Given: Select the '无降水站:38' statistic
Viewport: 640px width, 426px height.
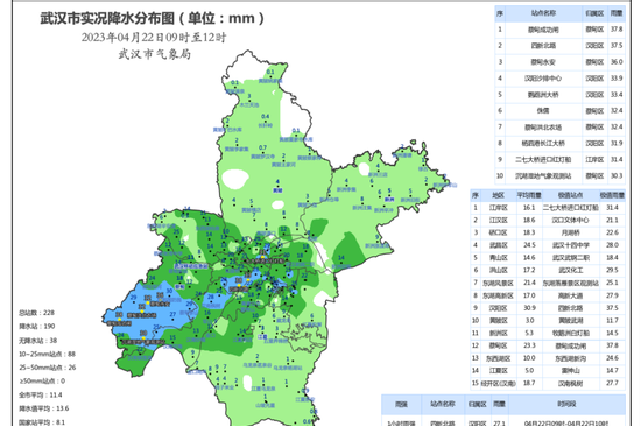Looking at the screenshot, I should coord(38,340).
